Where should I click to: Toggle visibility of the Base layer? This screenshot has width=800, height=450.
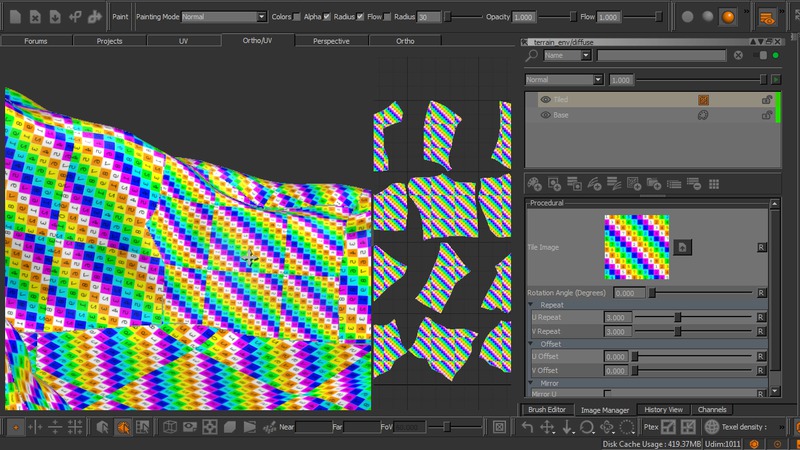[545, 116]
